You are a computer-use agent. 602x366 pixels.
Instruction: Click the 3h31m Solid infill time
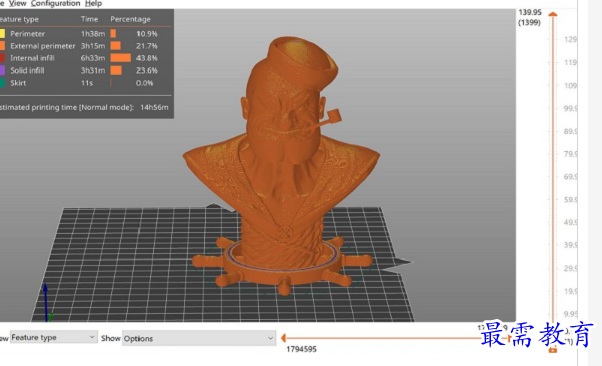click(93, 71)
